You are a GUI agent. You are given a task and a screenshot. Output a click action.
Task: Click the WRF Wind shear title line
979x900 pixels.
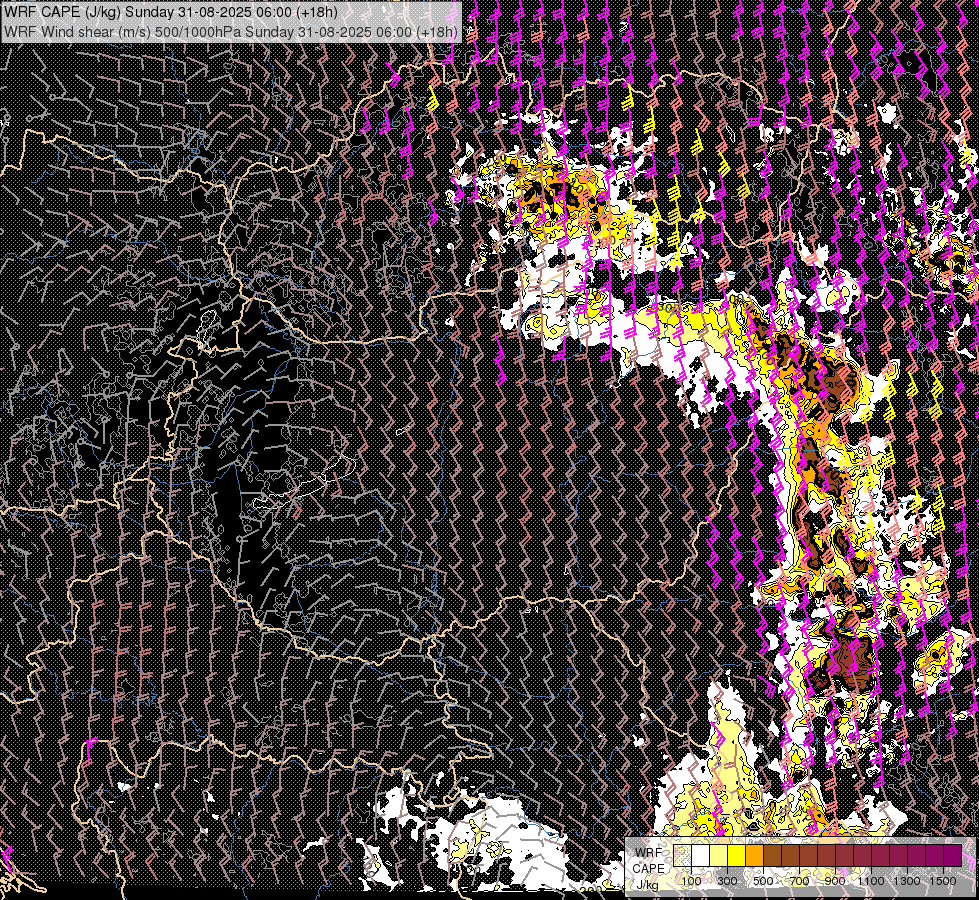point(231,32)
